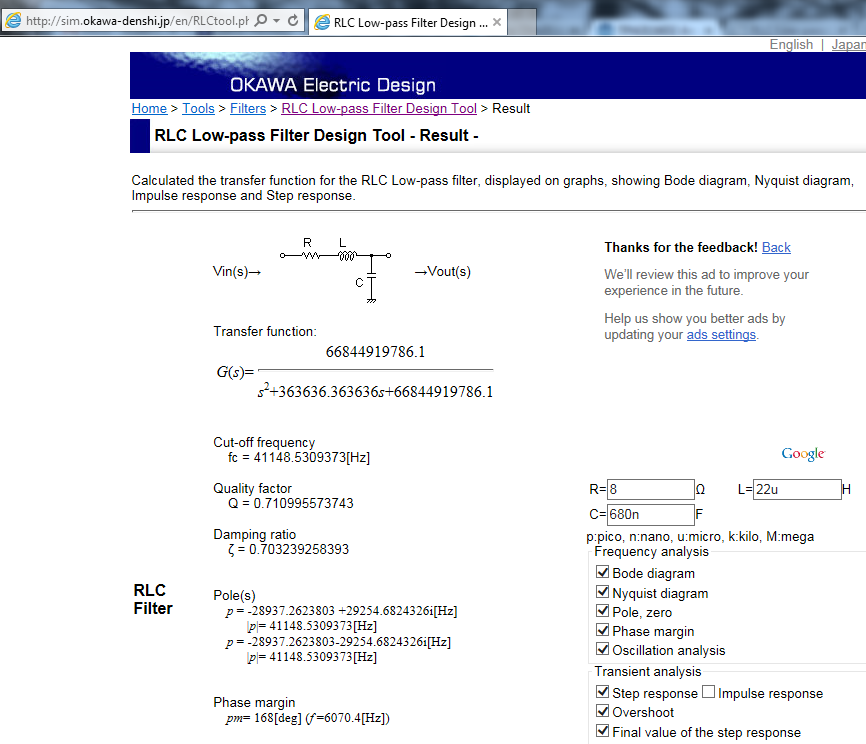866x744 pixels.
Task: Open the Tools breadcrumb link
Action: pyautogui.click(x=198, y=108)
